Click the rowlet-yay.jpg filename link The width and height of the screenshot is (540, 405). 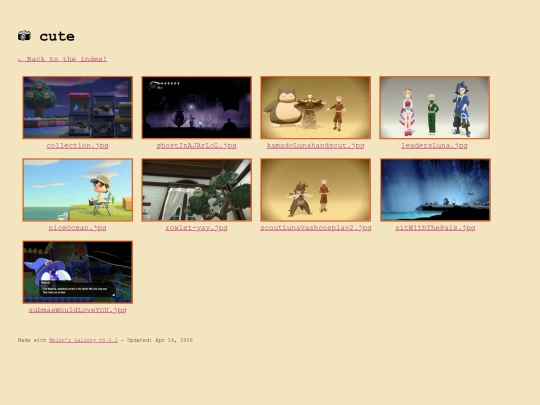pos(196,228)
